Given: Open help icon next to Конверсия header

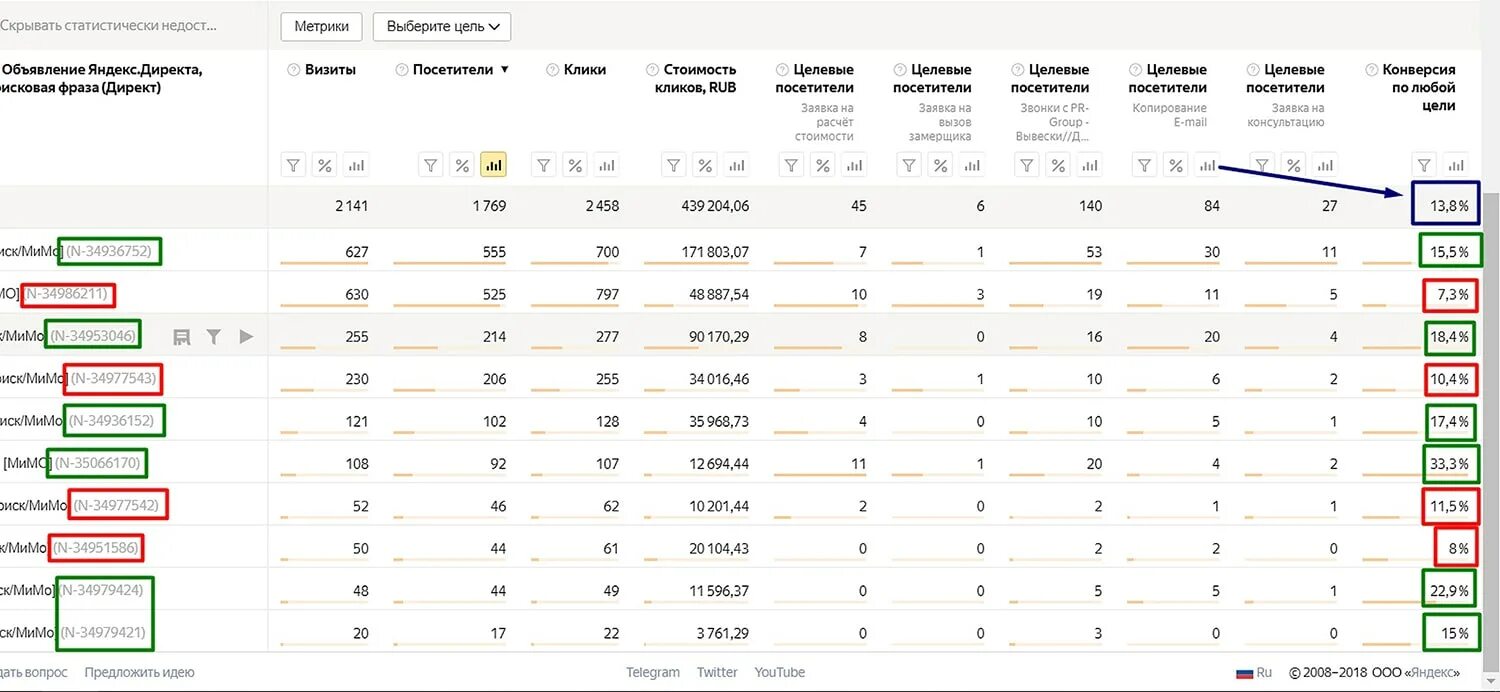Looking at the screenshot, I should [x=1372, y=70].
